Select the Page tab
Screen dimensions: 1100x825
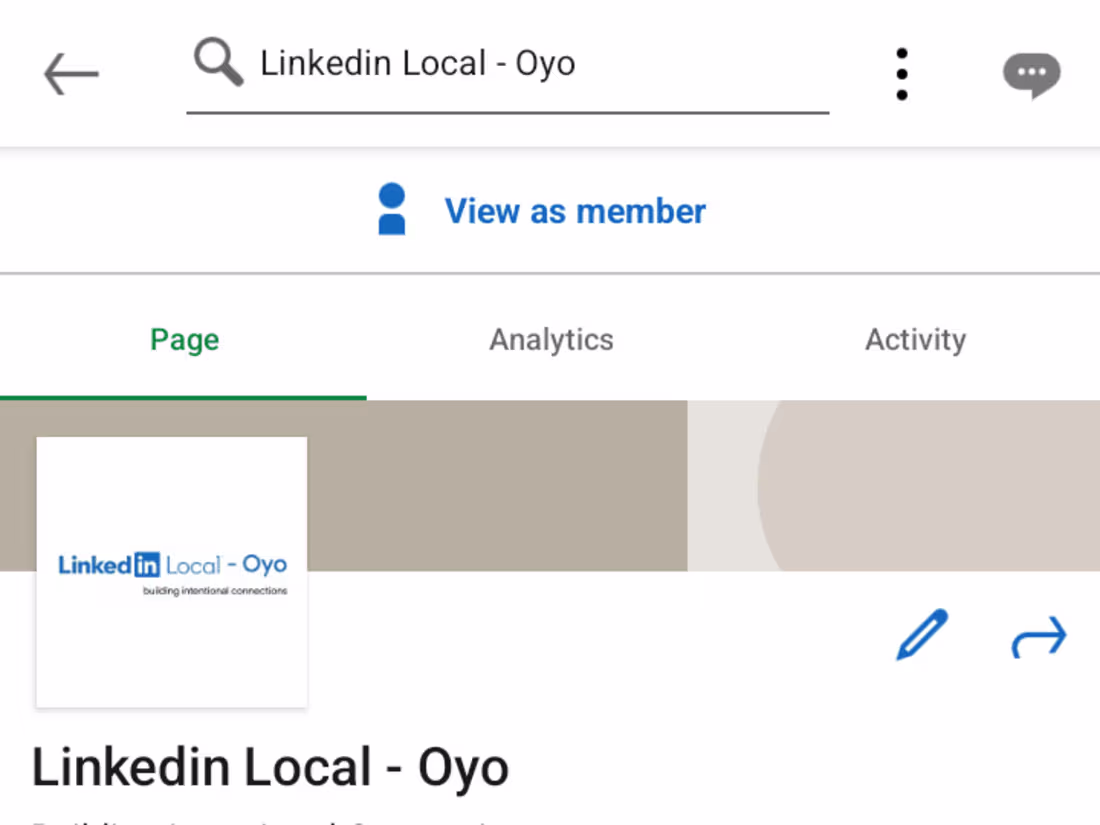pyautogui.click(x=184, y=339)
